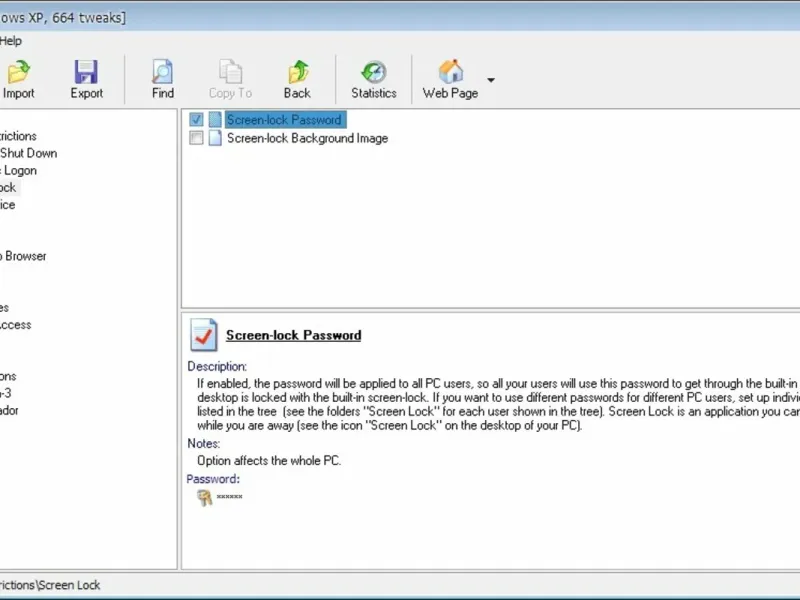This screenshot has width=800, height=600.
Task: Click the Export floppy disk icon
Action: coord(86,72)
